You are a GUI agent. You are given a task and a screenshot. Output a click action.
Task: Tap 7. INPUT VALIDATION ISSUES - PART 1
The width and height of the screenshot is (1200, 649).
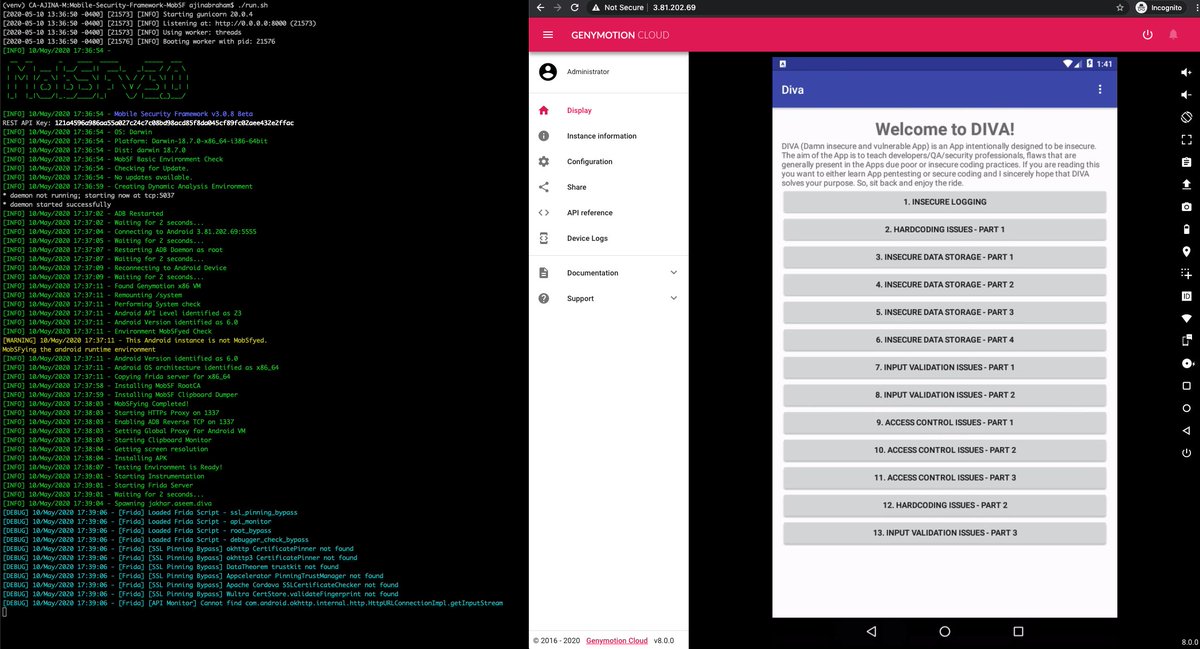pyautogui.click(x=945, y=367)
